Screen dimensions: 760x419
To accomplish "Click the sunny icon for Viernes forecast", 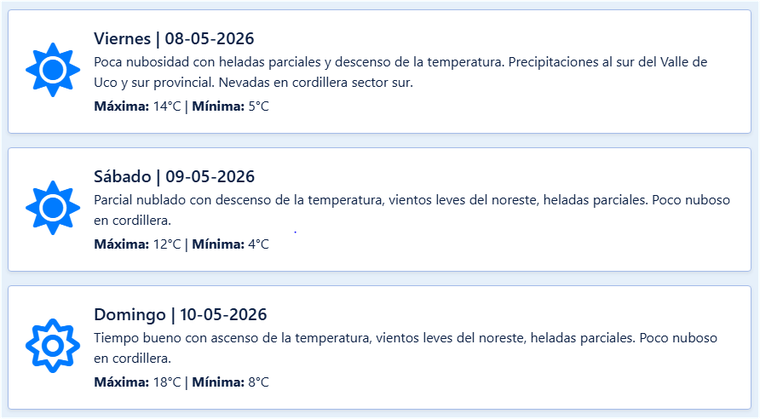I will pyautogui.click(x=53, y=70).
